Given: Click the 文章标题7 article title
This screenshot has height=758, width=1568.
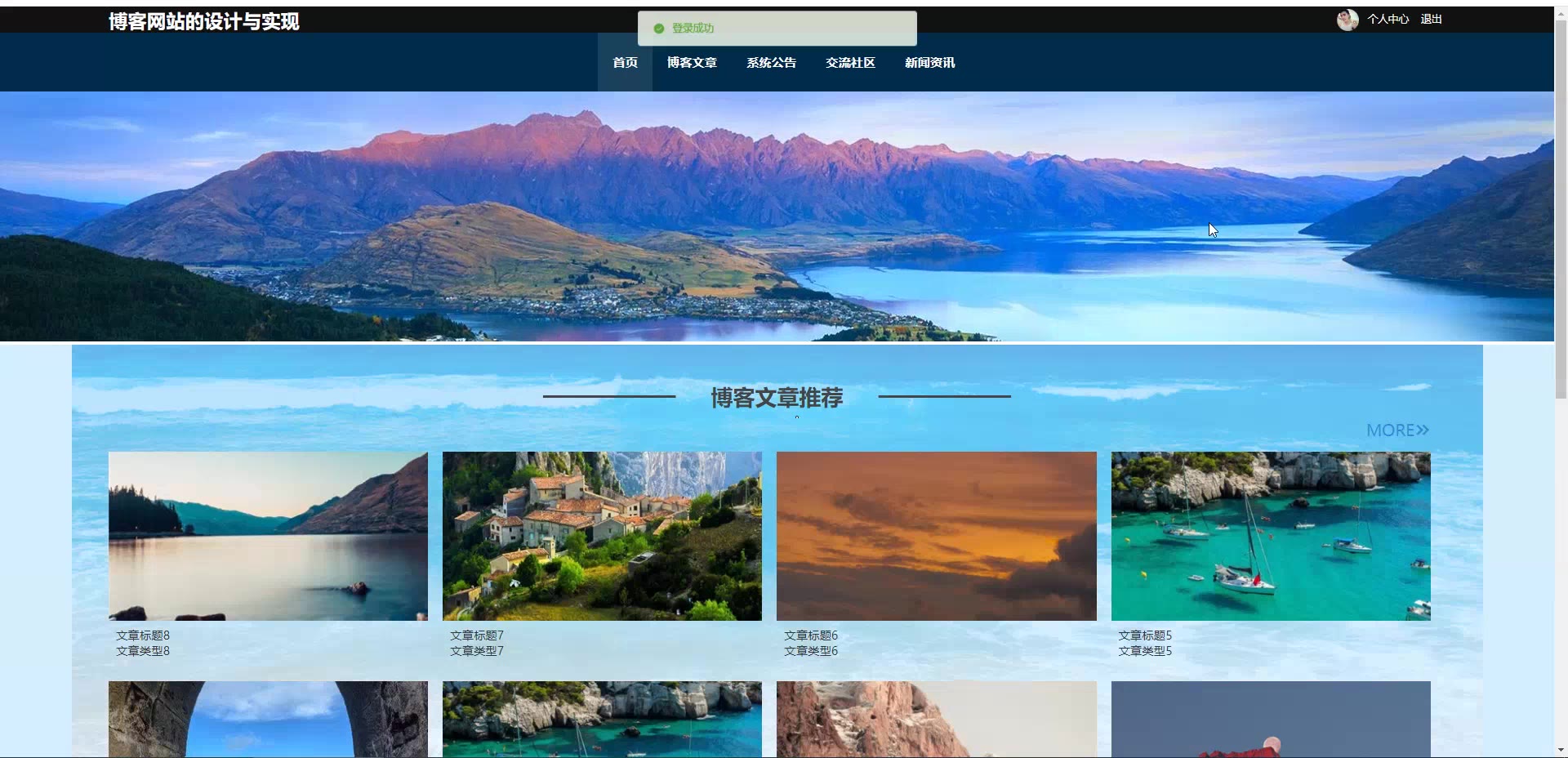Looking at the screenshot, I should point(477,635).
